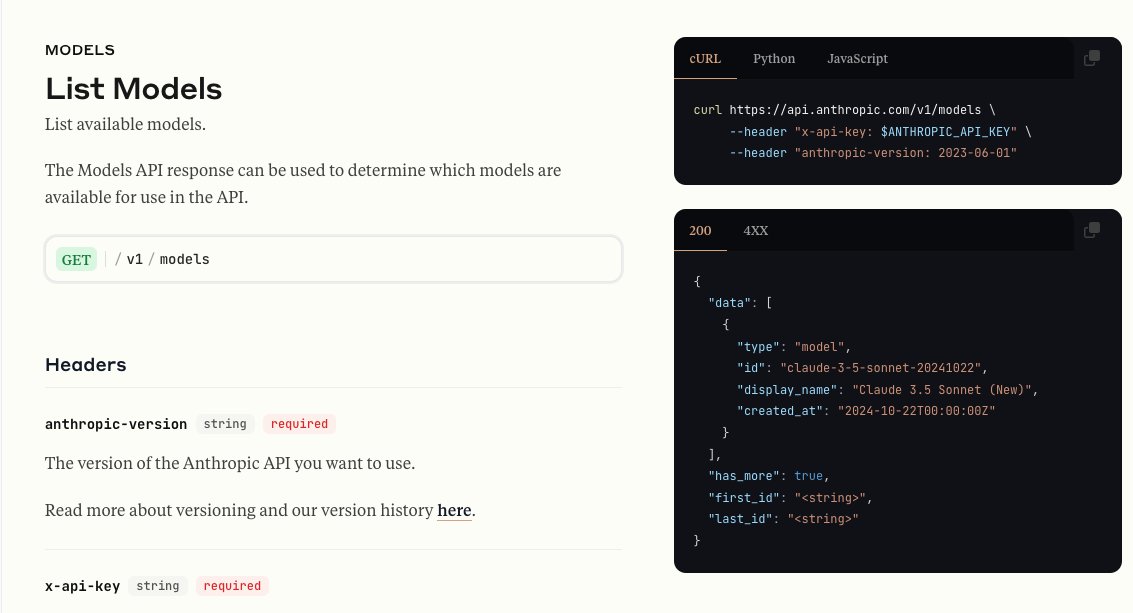Viewport: 1133px width, 613px height.
Task: Switch to the Python code tab
Action: 774,59
